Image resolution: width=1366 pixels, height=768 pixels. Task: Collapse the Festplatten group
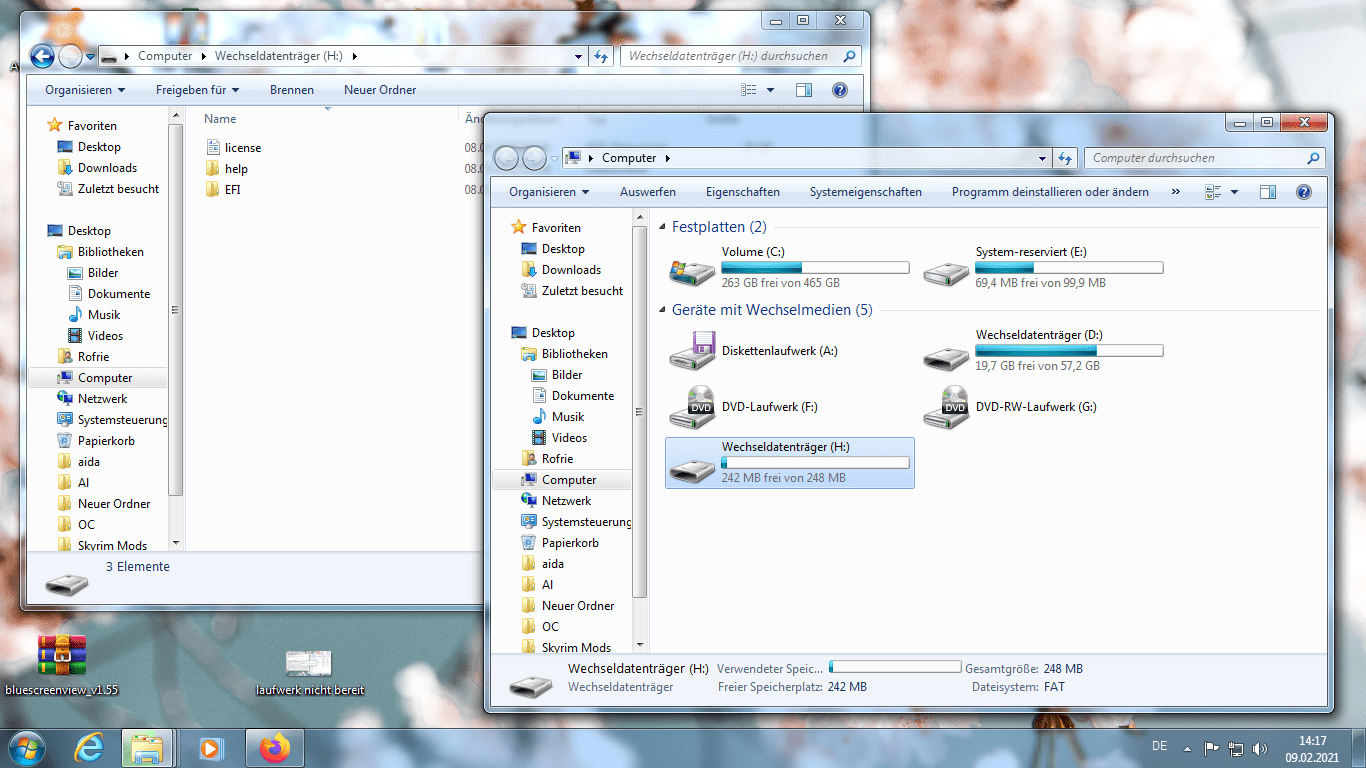662,228
